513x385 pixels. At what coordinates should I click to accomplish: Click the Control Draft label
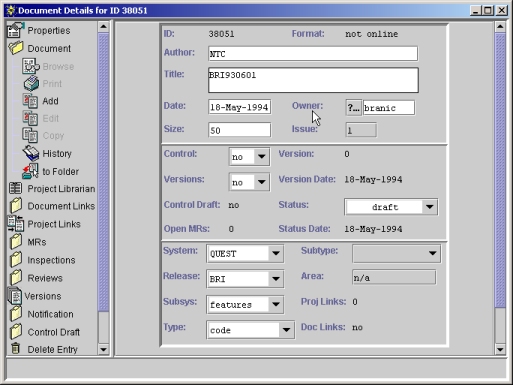click(x=54, y=332)
